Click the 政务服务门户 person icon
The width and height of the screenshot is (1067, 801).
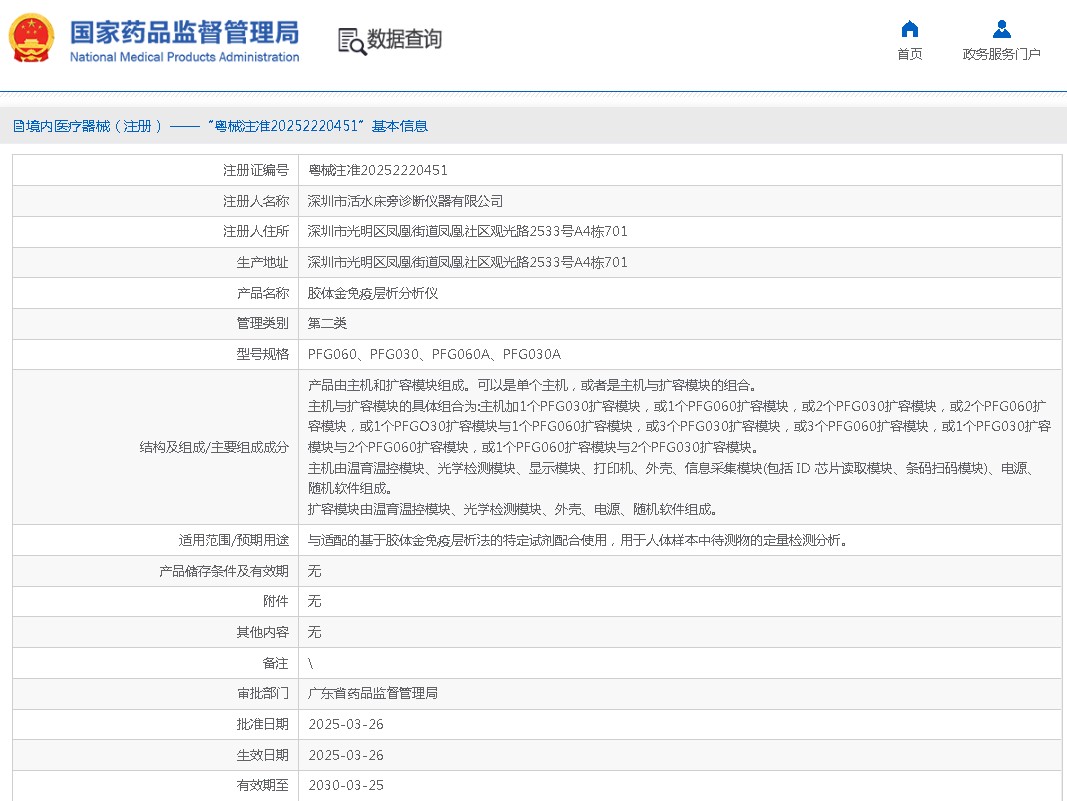coord(1001,28)
